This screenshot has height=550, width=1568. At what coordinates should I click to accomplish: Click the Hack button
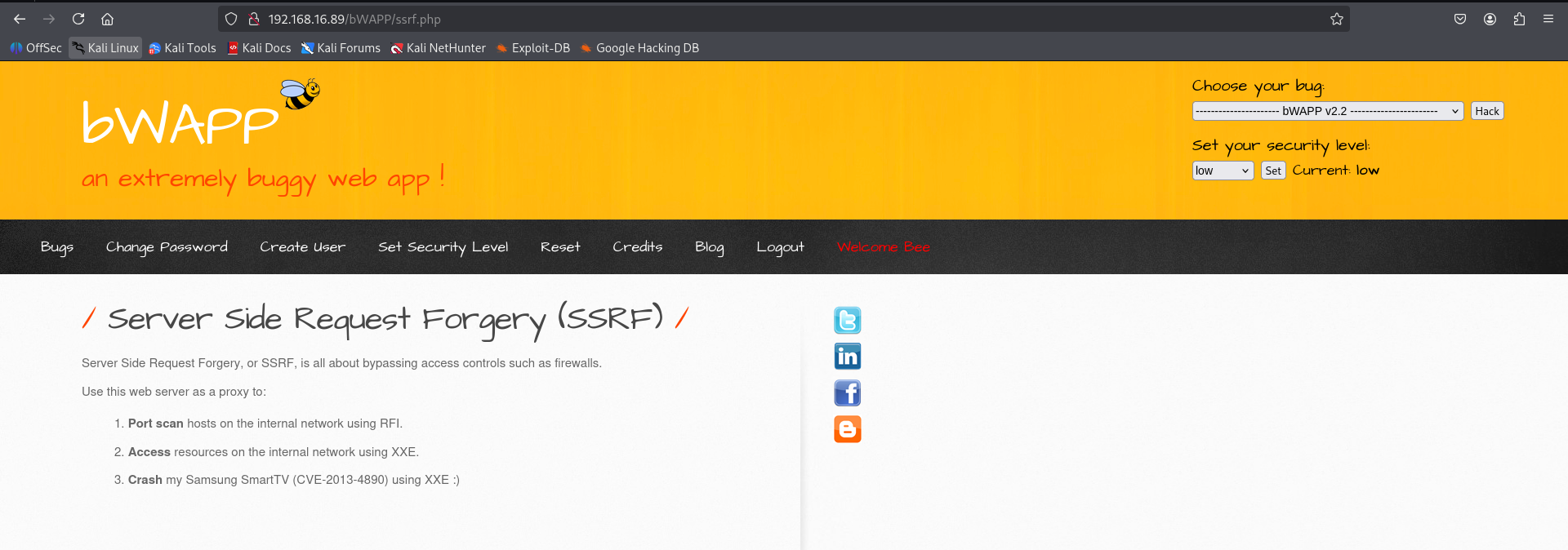pyautogui.click(x=1487, y=111)
